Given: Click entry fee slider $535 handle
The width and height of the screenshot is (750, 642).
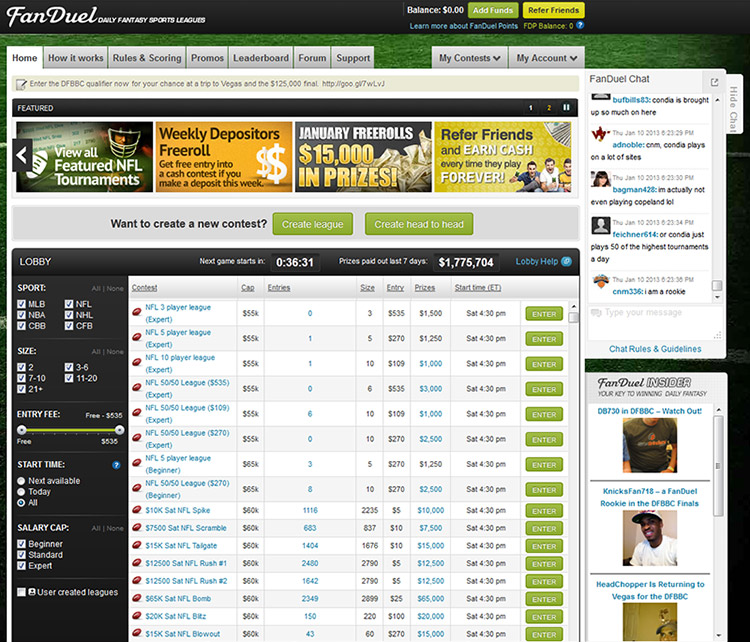Looking at the screenshot, I should [x=120, y=430].
